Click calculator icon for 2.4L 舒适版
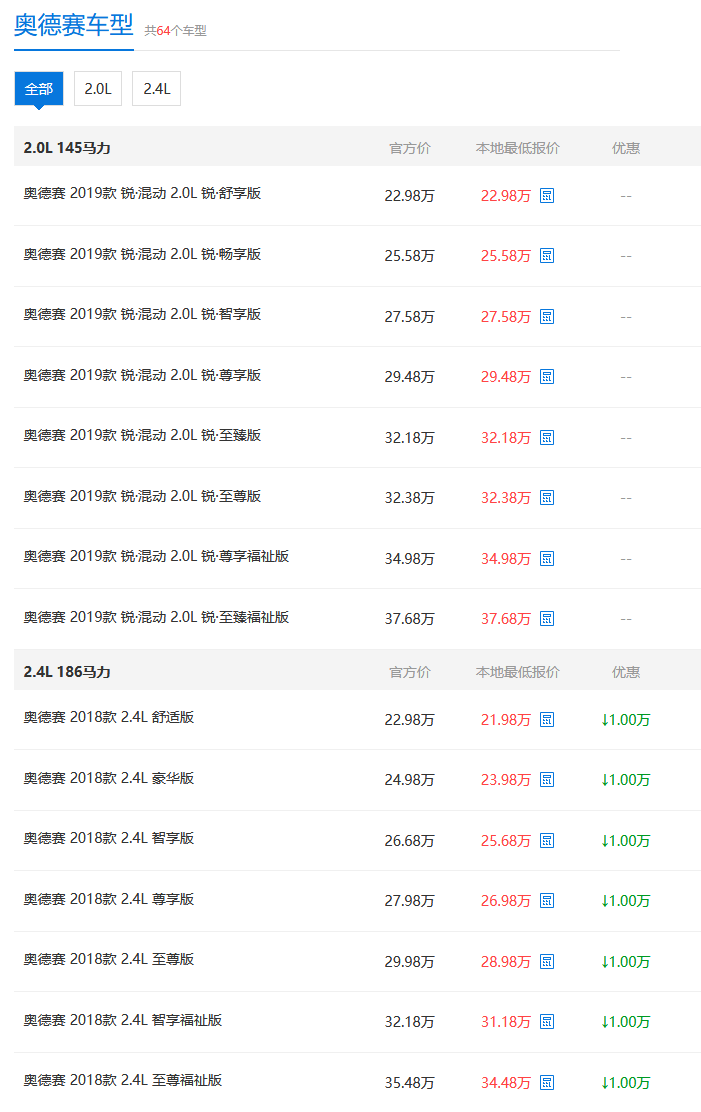 pos(547,720)
